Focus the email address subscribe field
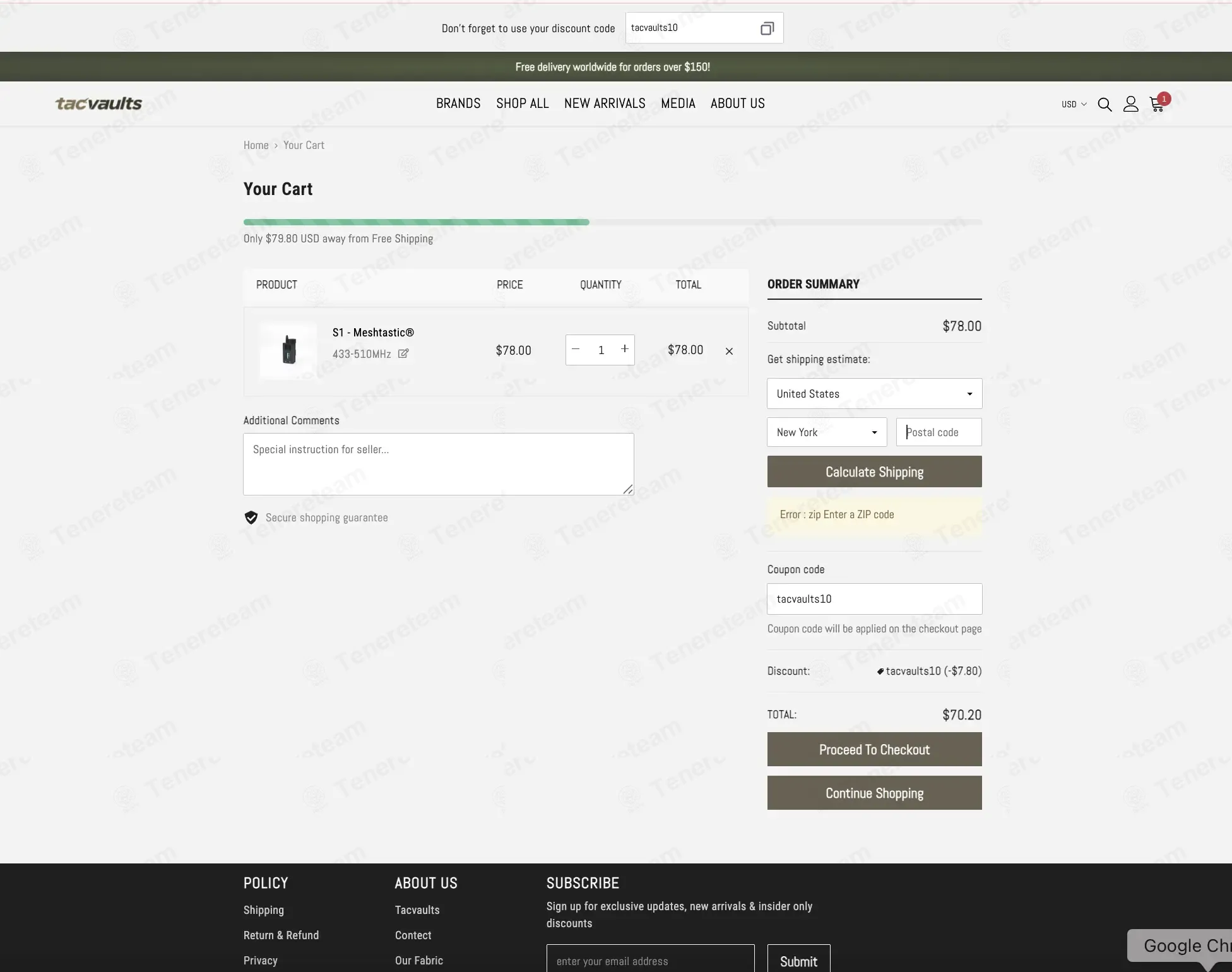This screenshot has height=972, width=1232. 650,961
